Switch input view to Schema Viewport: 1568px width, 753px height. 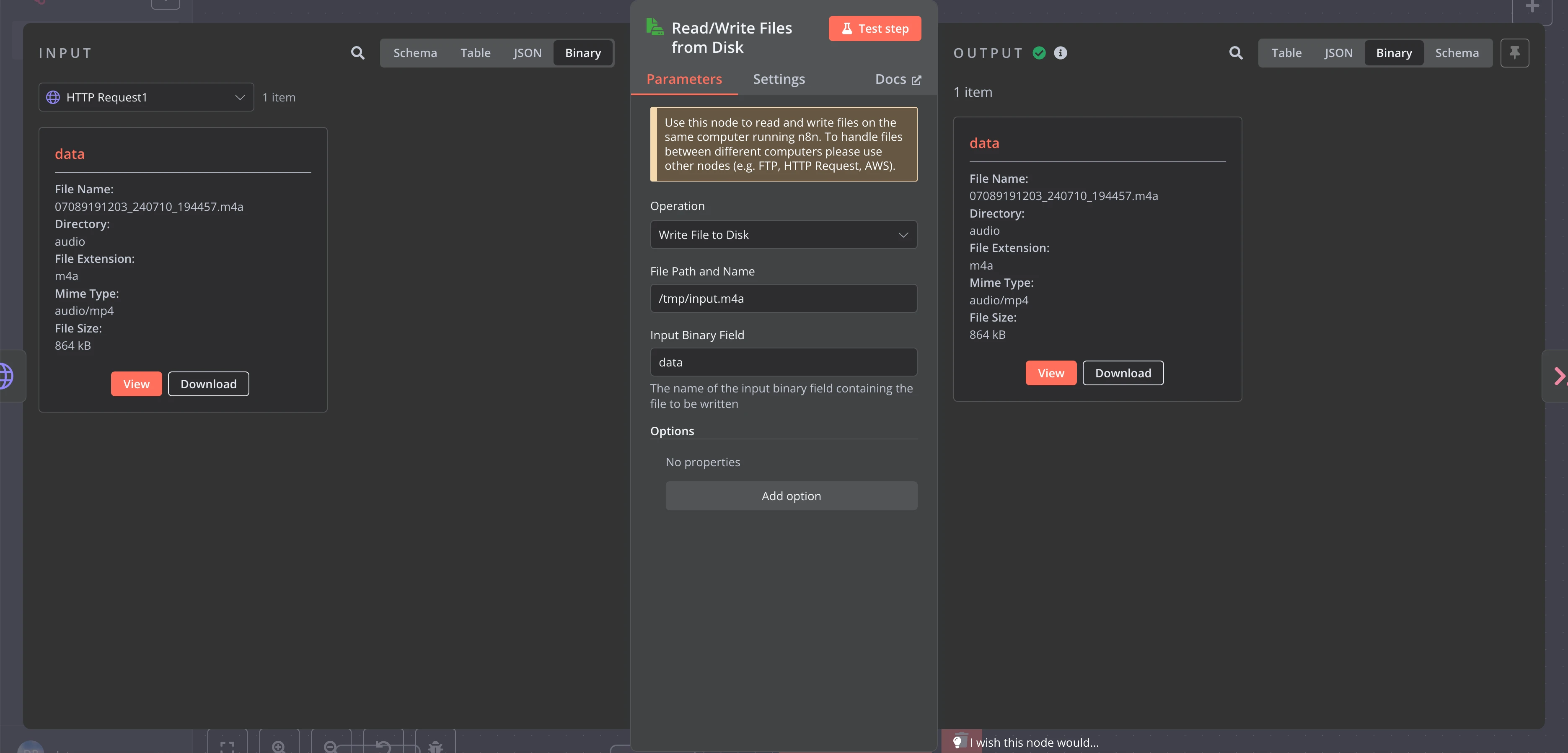[x=414, y=53]
